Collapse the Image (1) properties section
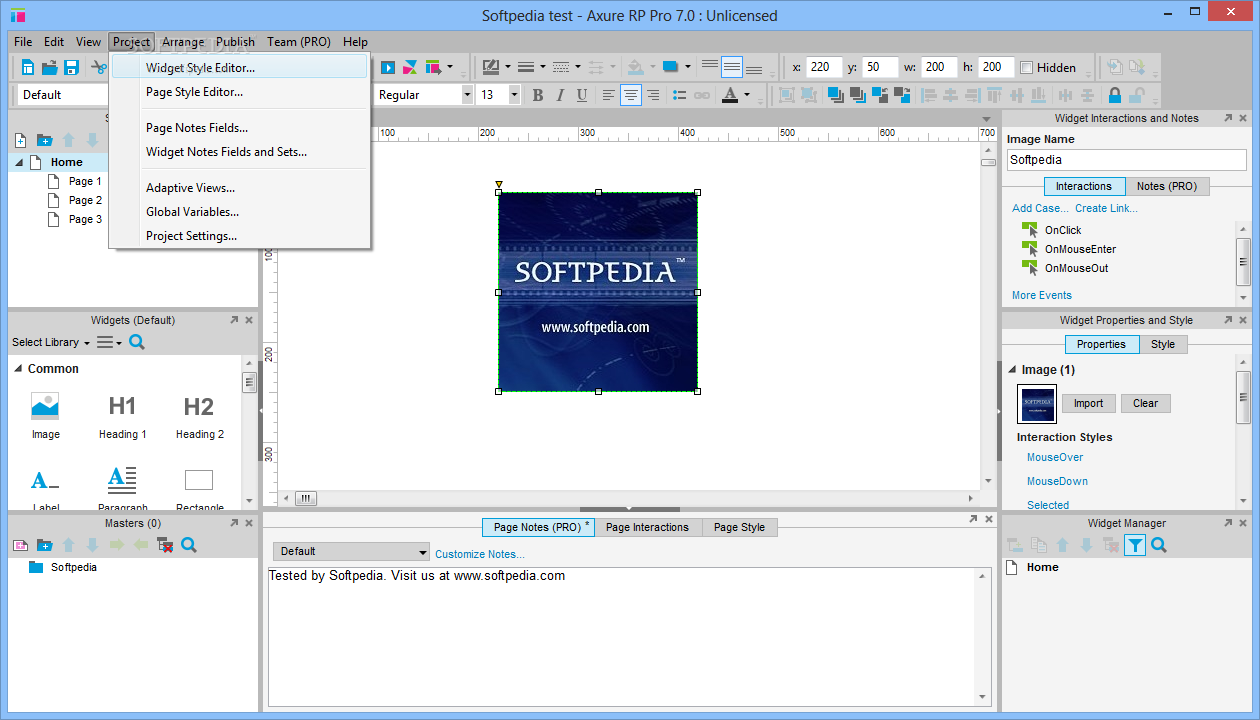Screen dimensions: 1260x720 [x=1012, y=370]
